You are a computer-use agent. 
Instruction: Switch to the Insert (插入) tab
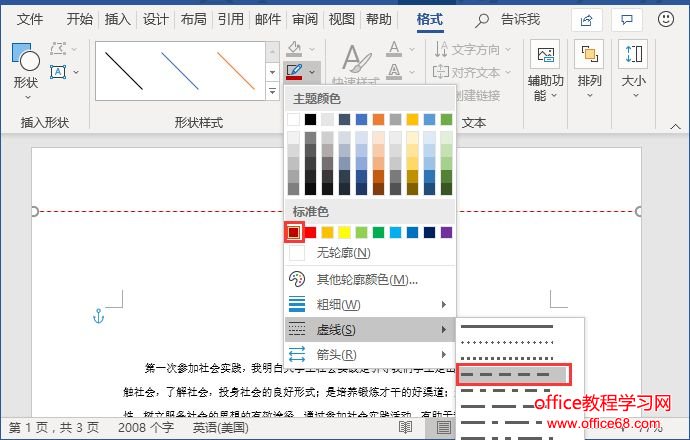(x=117, y=19)
